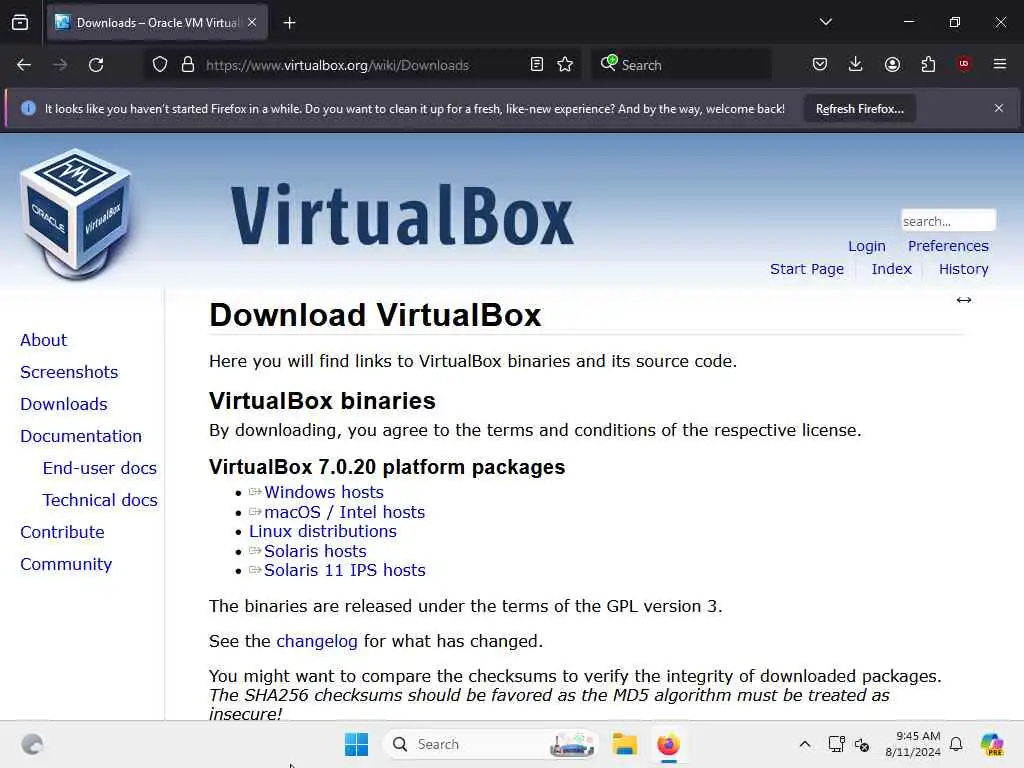The width and height of the screenshot is (1024, 768).
Task: Reload the page with the refresh icon
Action: (x=96, y=65)
